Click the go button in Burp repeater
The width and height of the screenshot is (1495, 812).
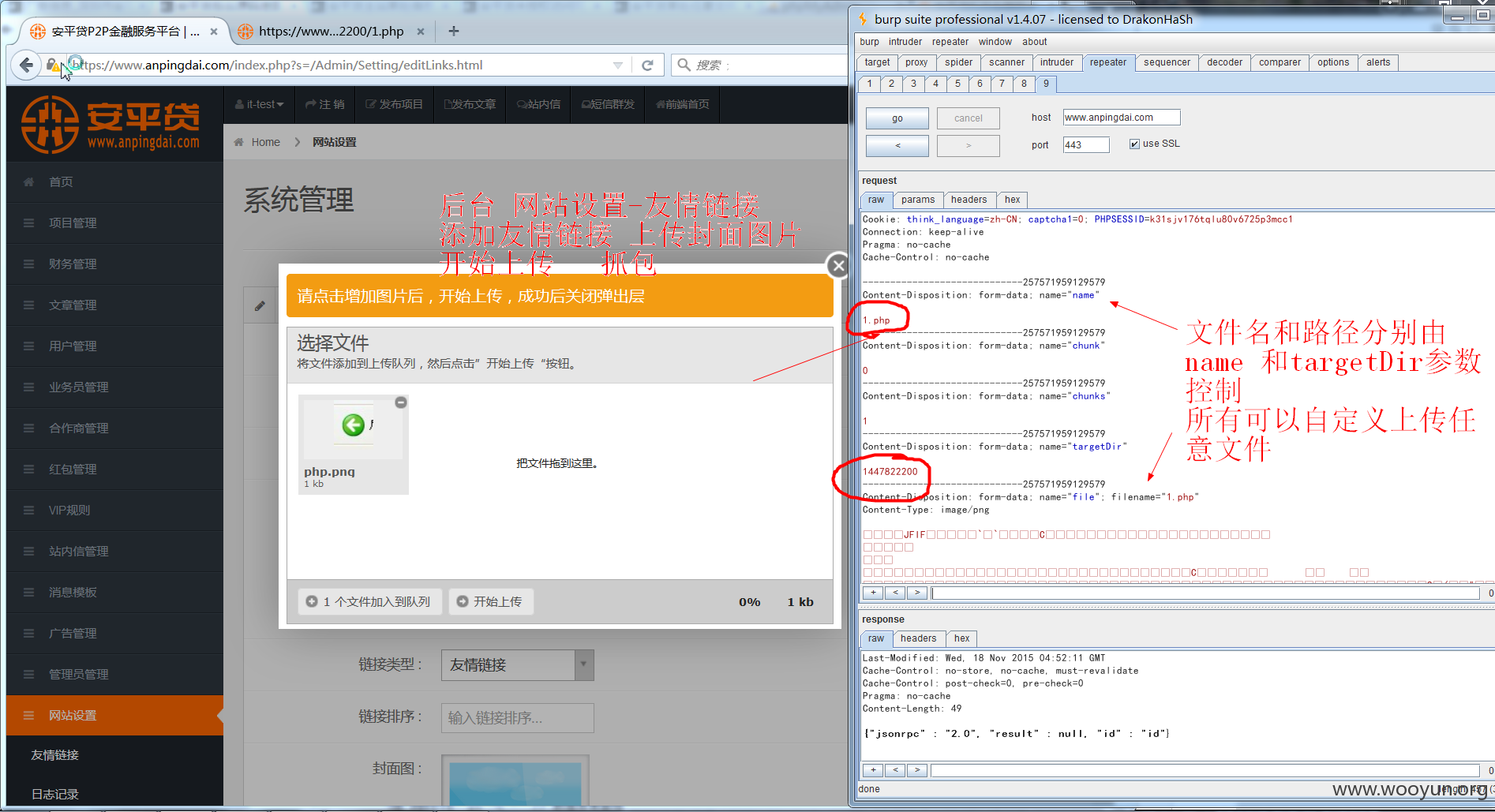click(x=897, y=118)
